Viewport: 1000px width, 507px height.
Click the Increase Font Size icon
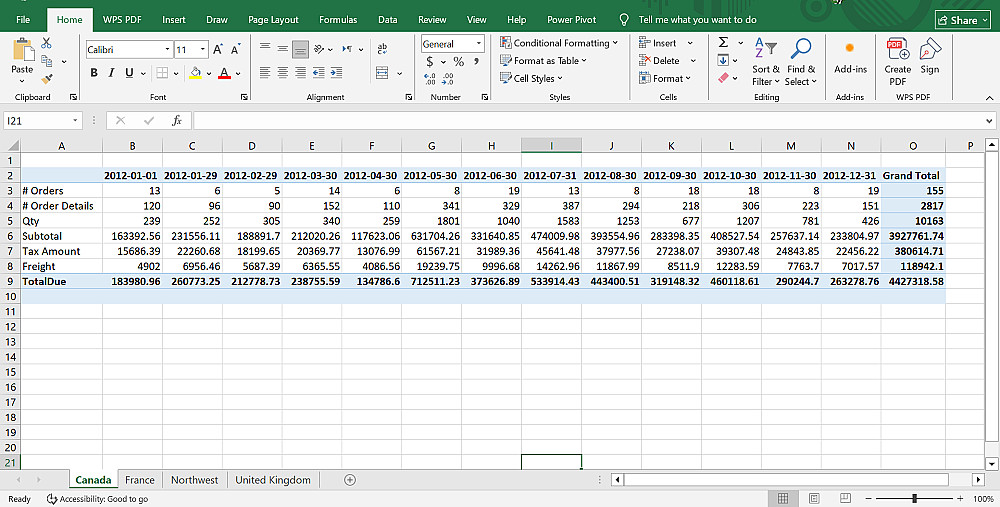pos(219,49)
